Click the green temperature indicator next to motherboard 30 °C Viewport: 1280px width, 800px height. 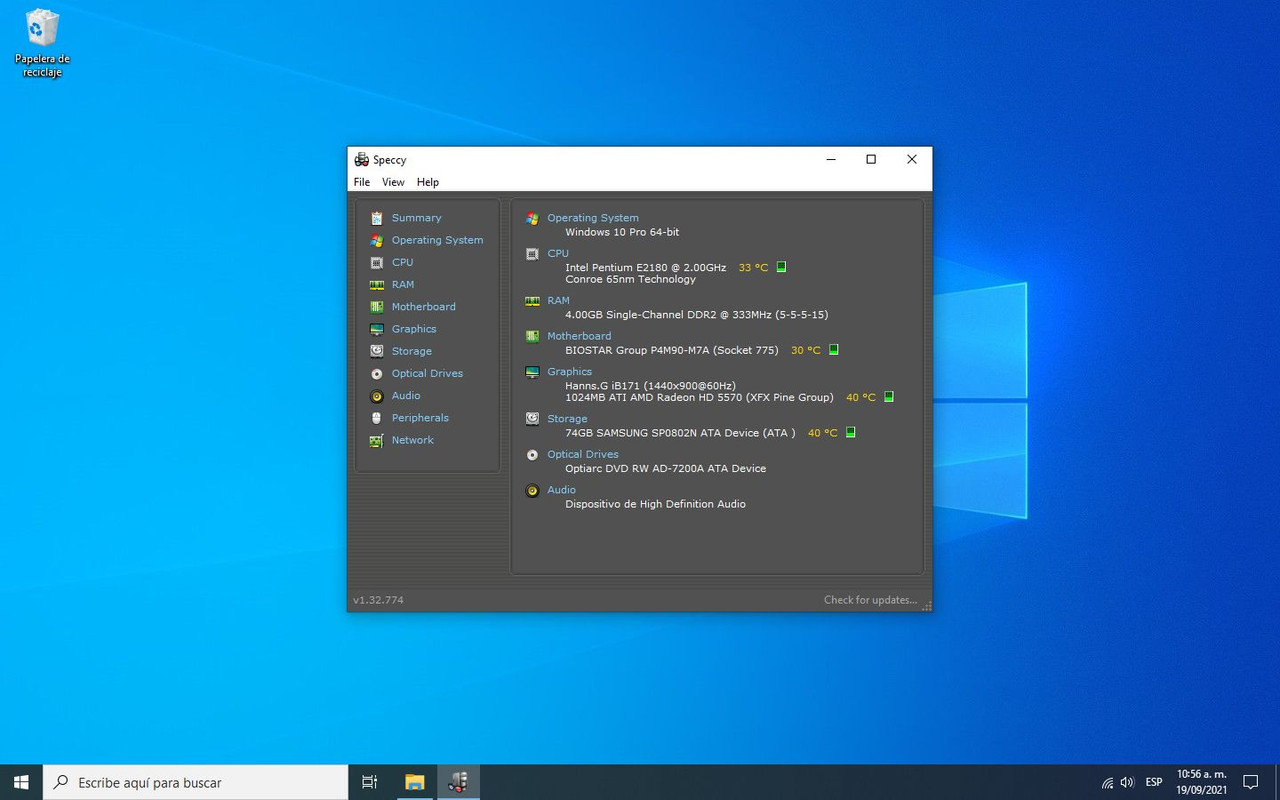[833, 350]
